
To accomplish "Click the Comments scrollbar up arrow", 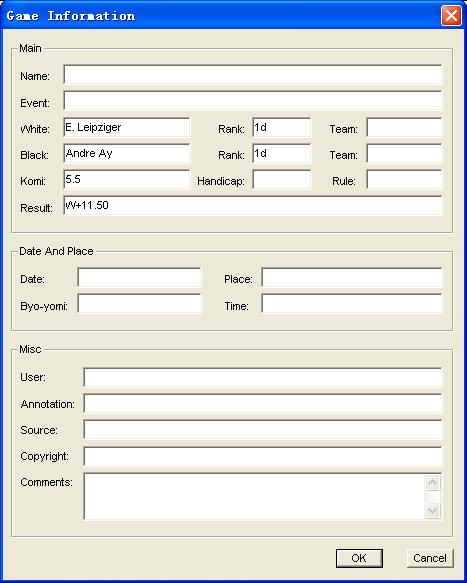I will [x=432, y=483].
